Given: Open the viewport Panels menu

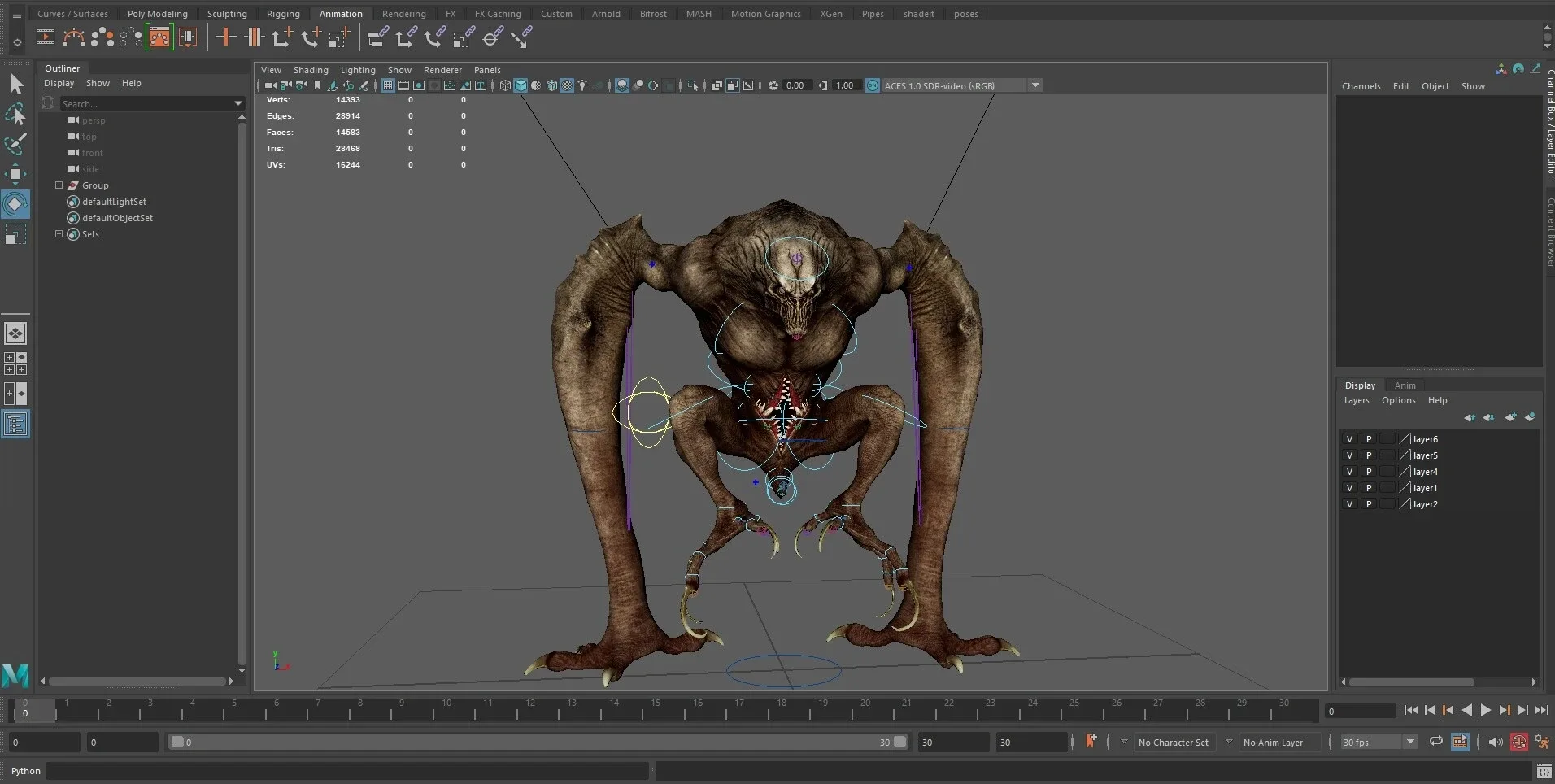Looking at the screenshot, I should 487,70.
